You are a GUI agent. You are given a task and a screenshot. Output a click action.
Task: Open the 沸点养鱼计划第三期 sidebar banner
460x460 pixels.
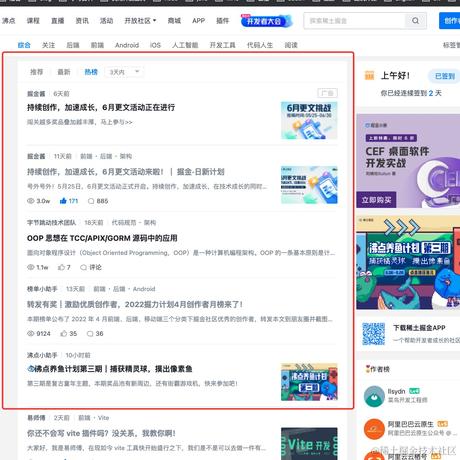[x=408, y=263]
